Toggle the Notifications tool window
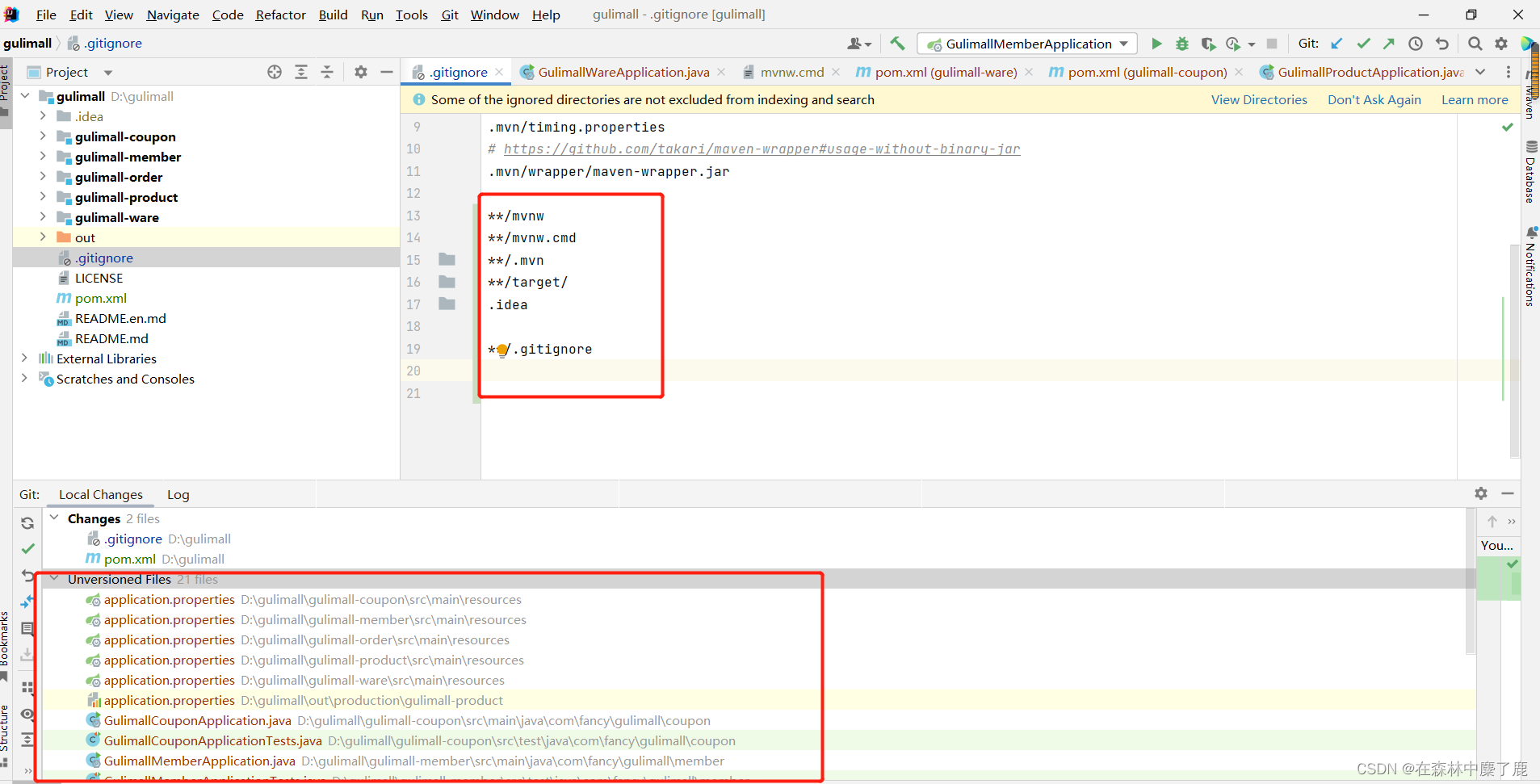The image size is (1540, 784). [x=1530, y=266]
